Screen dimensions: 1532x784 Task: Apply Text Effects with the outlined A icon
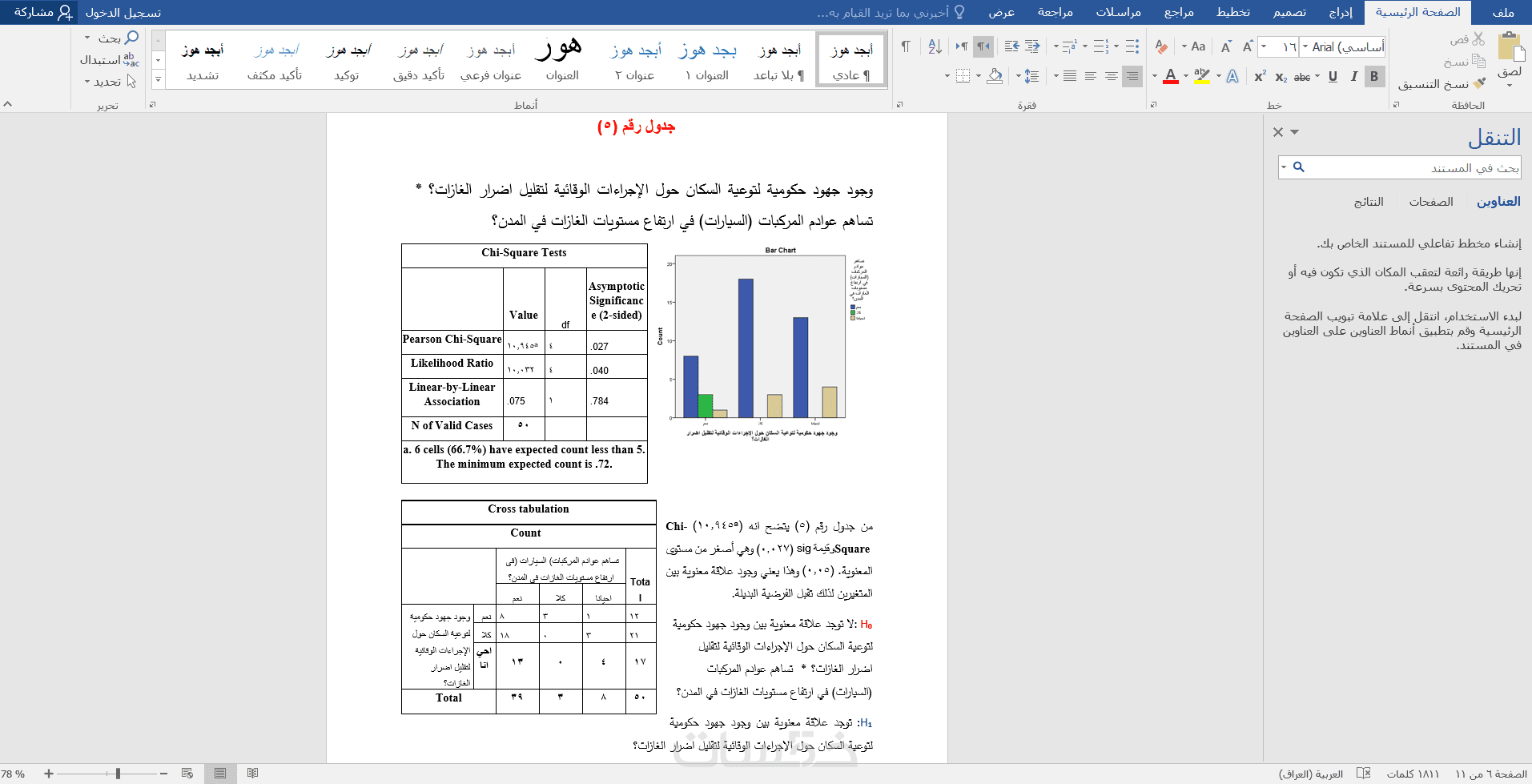click(1232, 76)
